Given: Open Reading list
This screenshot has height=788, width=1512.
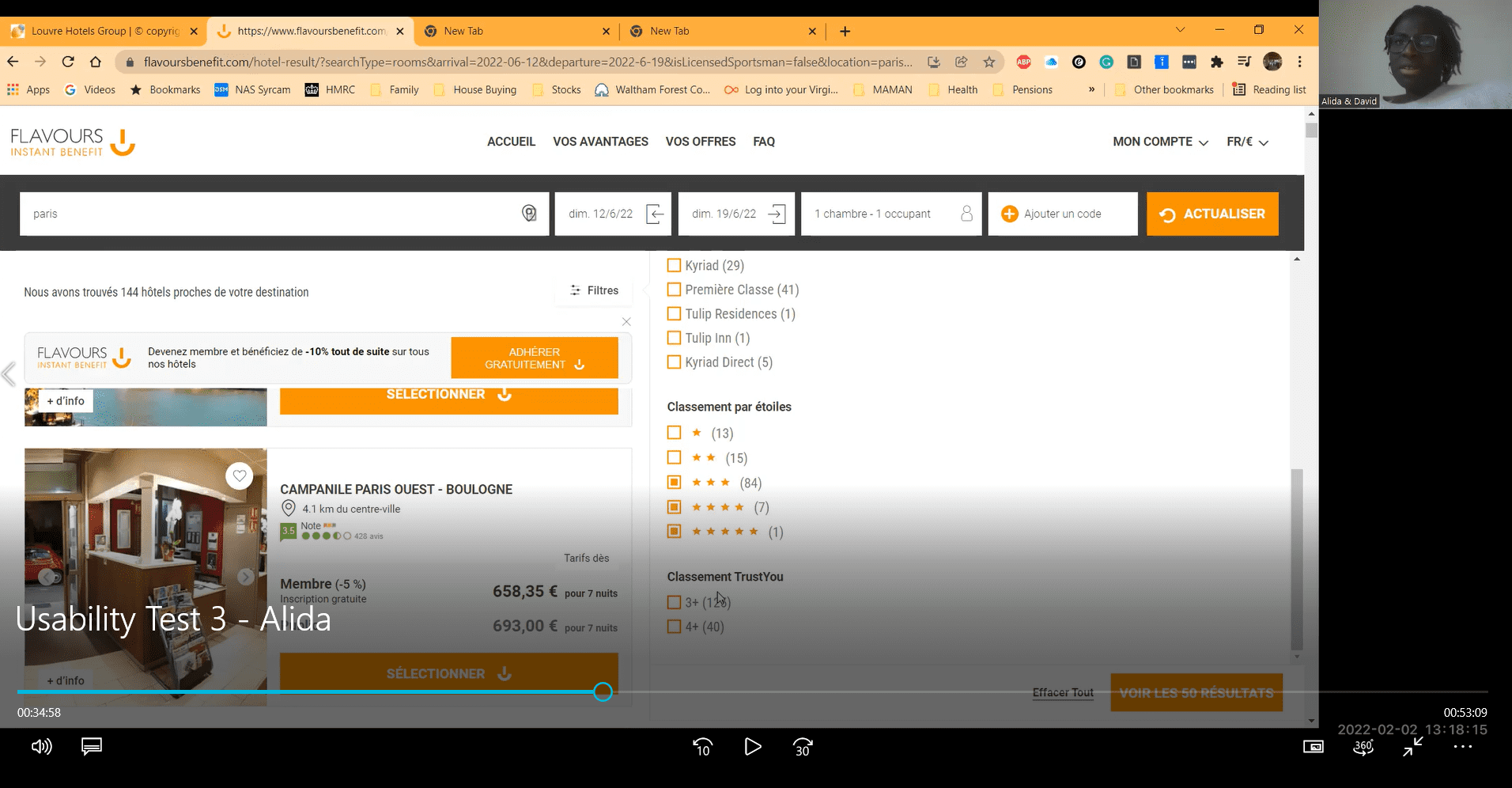Looking at the screenshot, I should (x=1269, y=89).
